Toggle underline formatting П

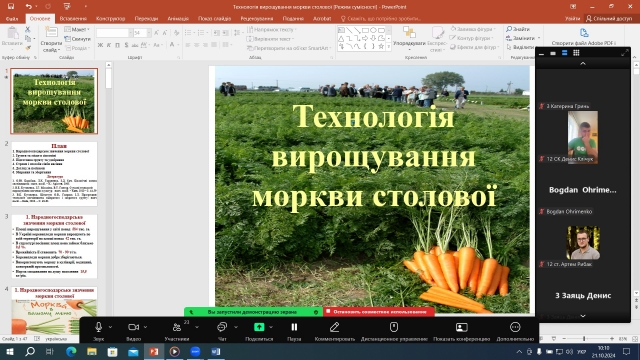click(x=118, y=45)
